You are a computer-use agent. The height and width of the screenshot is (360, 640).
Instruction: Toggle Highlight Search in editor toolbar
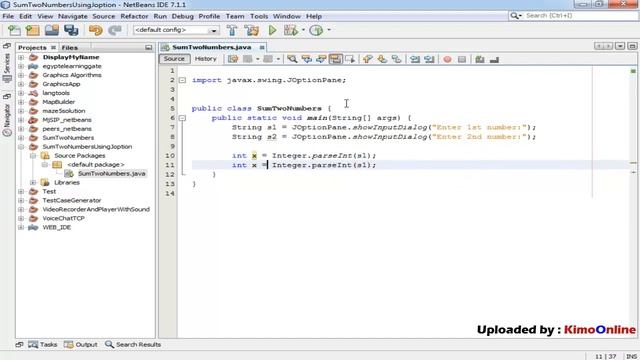336,59
